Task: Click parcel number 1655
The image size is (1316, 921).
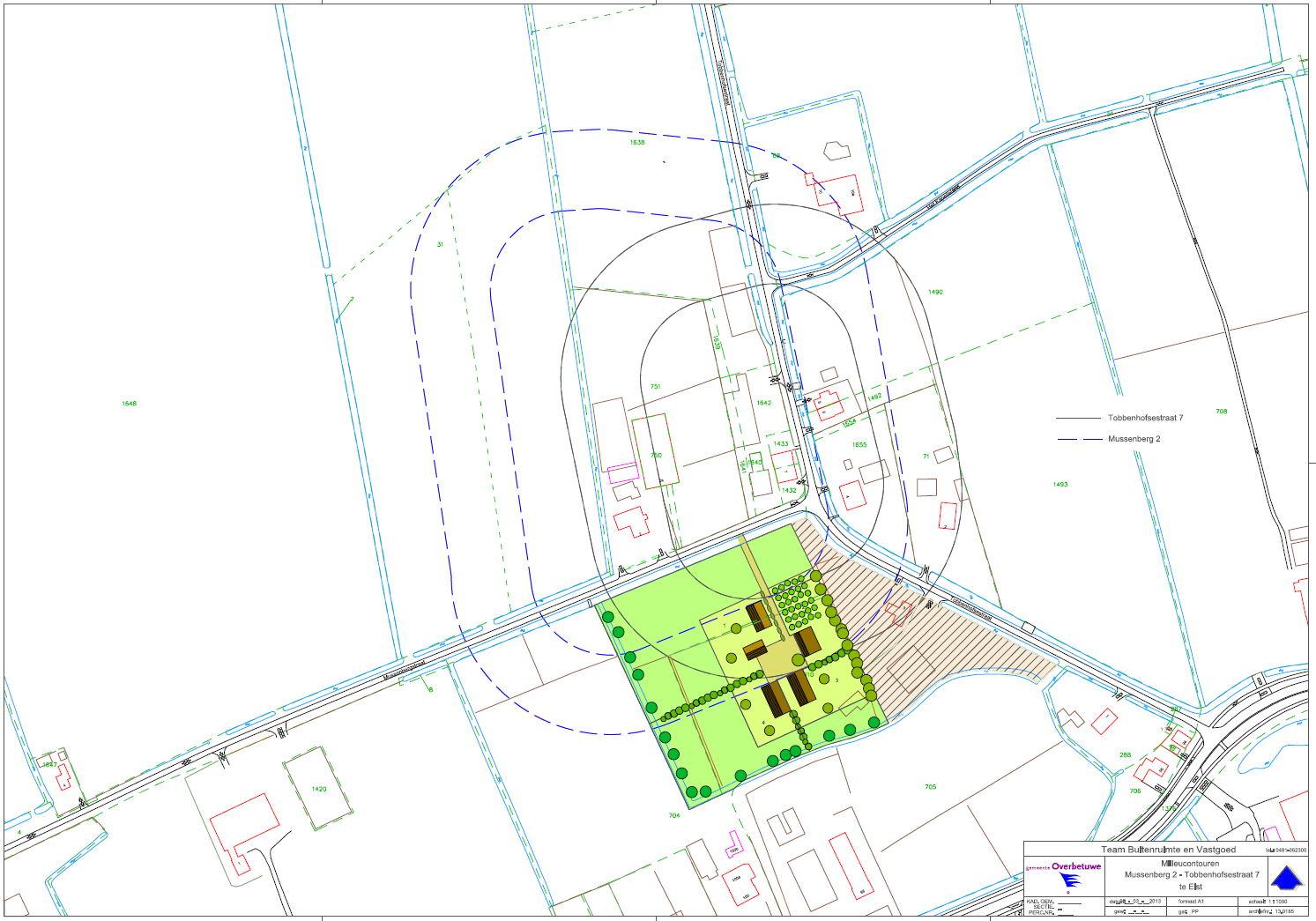Action: pyautogui.click(x=859, y=445)
